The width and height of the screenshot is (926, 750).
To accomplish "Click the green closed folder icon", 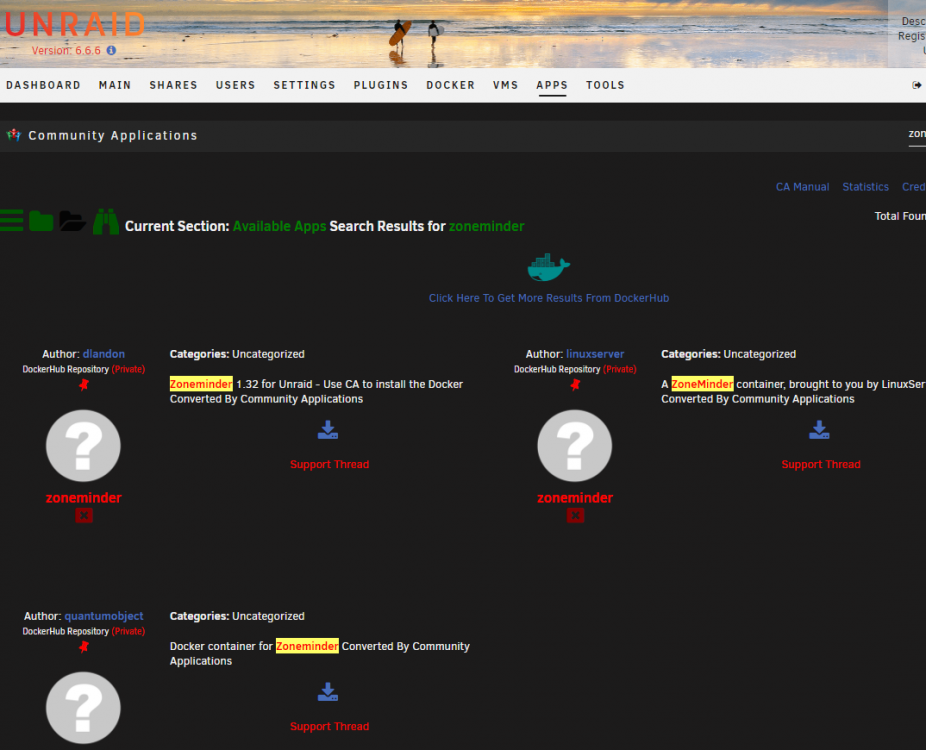I will (41, 220).
